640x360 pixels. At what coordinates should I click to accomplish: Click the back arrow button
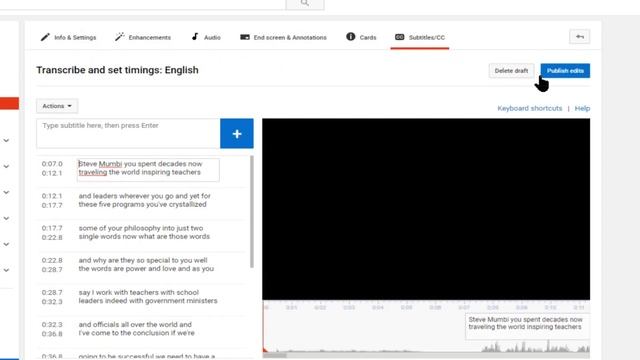pos(580,37)
